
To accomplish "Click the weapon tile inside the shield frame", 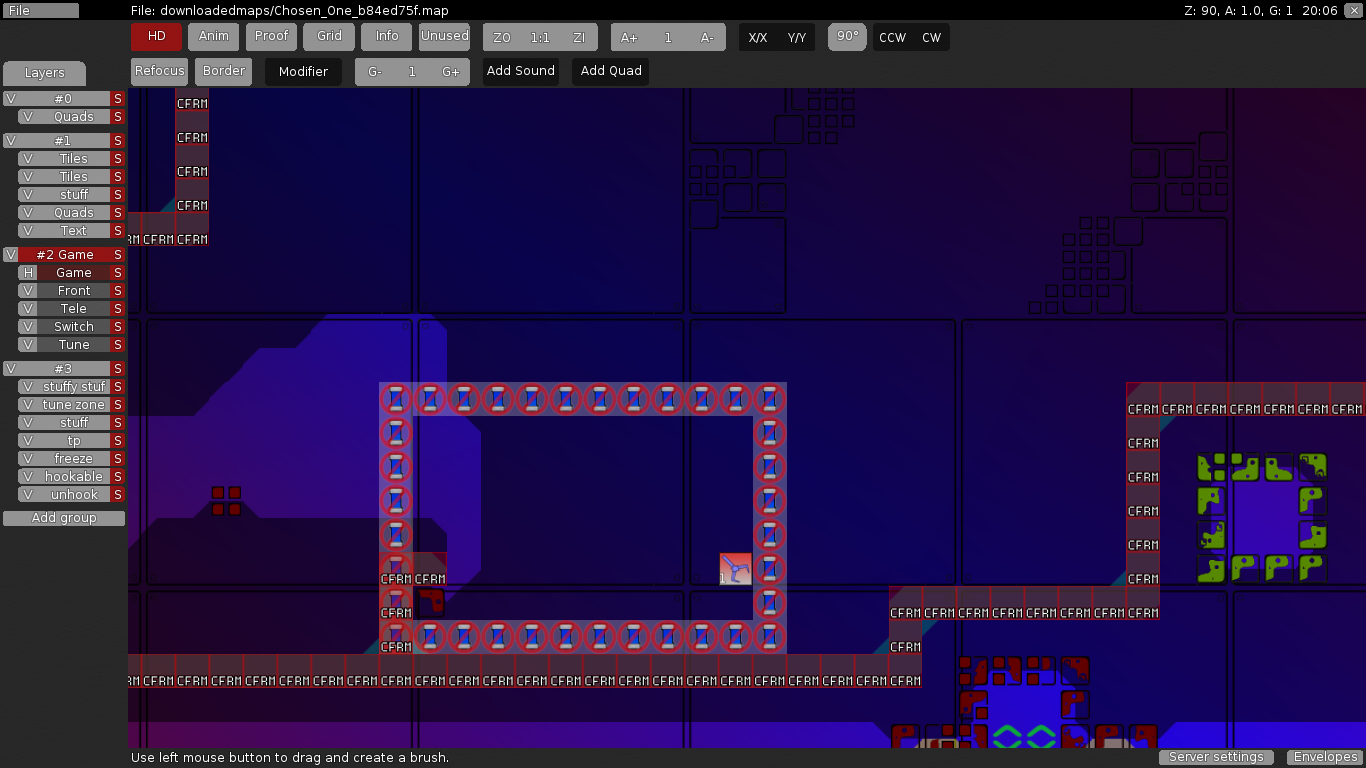I will click(x=735, y=569).
